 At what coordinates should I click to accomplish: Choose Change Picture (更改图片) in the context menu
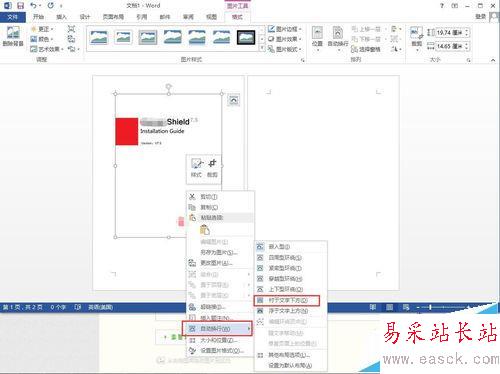coord(220,263)
